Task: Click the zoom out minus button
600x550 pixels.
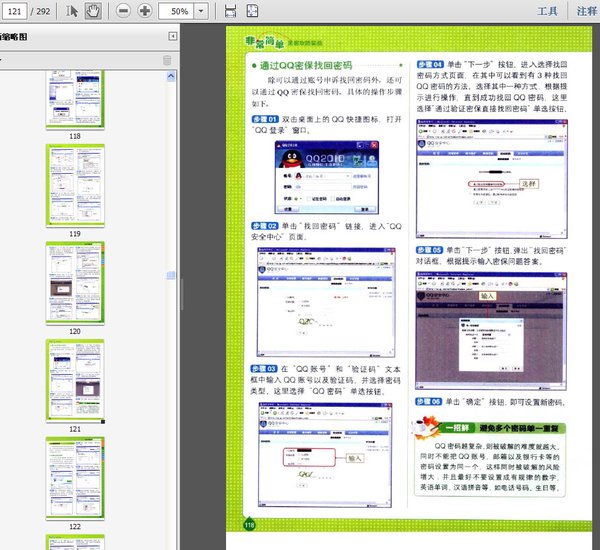Action: (x=123, y=11)
